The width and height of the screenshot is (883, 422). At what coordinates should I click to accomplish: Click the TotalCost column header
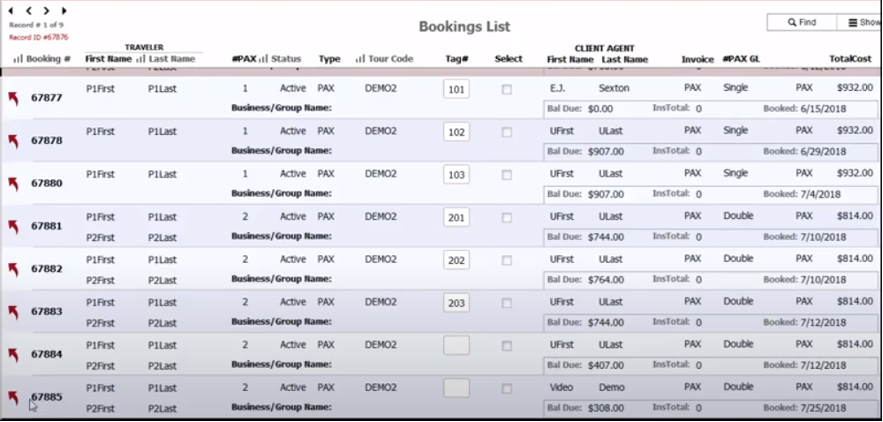[850, 59]
